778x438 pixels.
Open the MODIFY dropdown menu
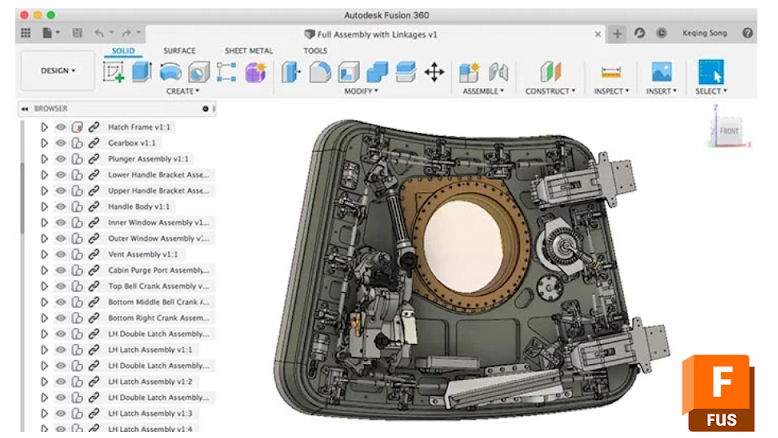pyautogui.click(x=361, y=91)
